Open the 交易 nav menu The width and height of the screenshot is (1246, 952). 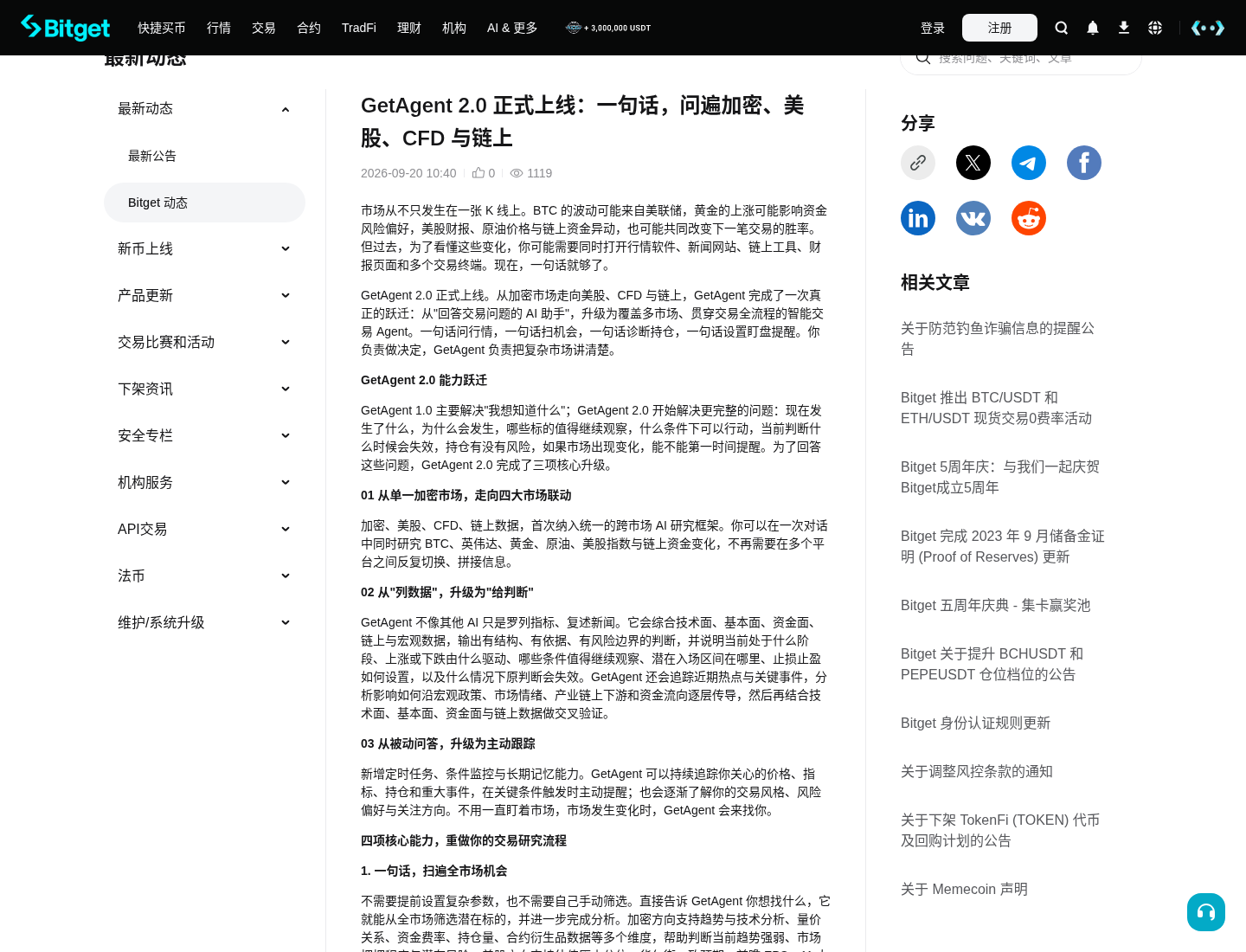264,28
